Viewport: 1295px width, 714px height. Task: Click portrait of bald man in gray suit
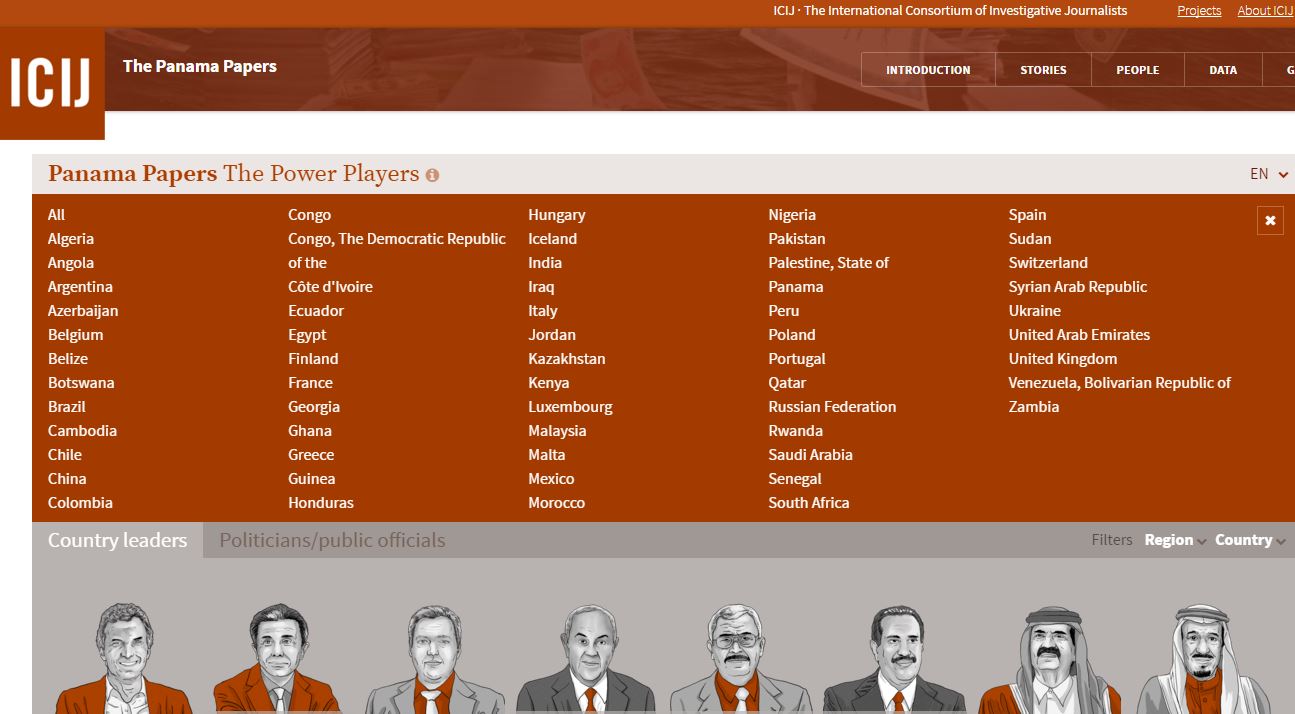585,658
